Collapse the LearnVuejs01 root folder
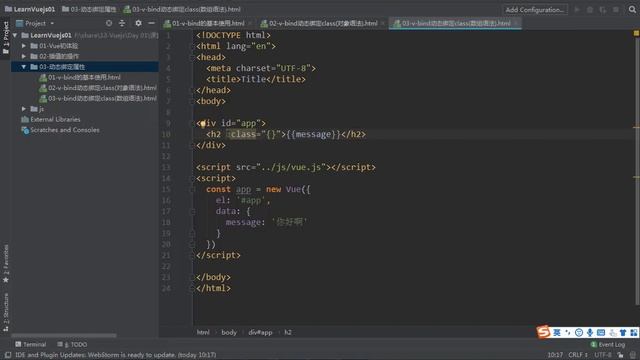The width and height of the screenshot is (640, 360). click(15, 35)
